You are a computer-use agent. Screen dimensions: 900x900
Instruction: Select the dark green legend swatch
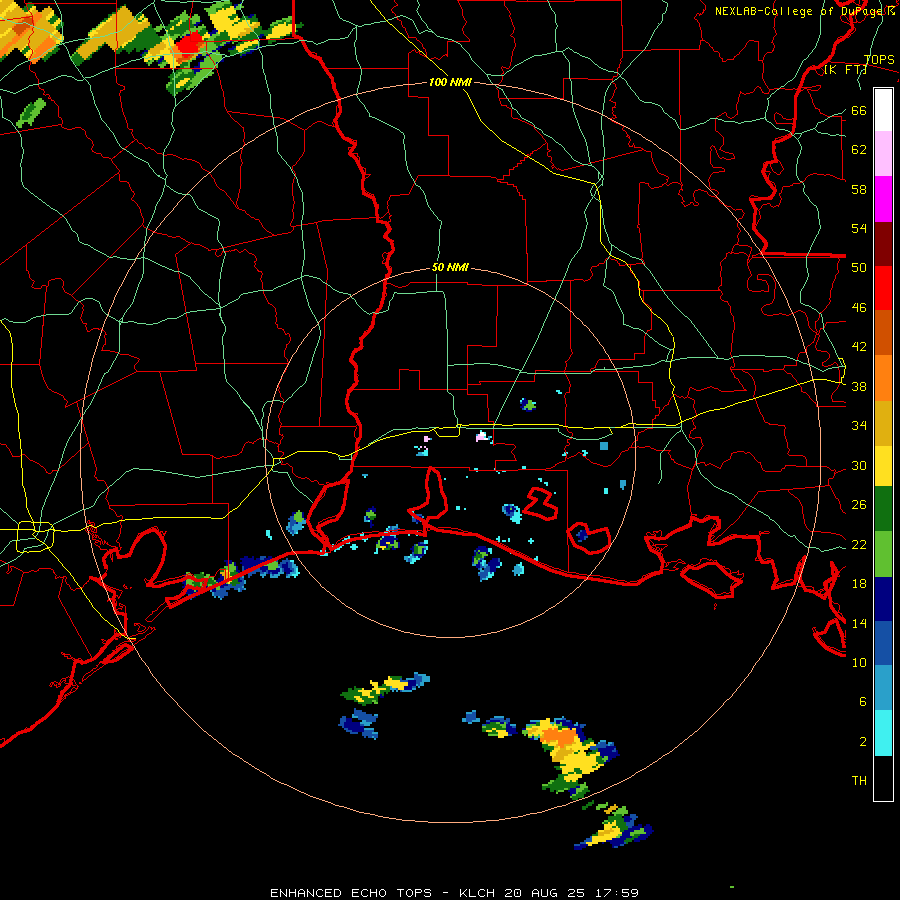tap(883, 509)
